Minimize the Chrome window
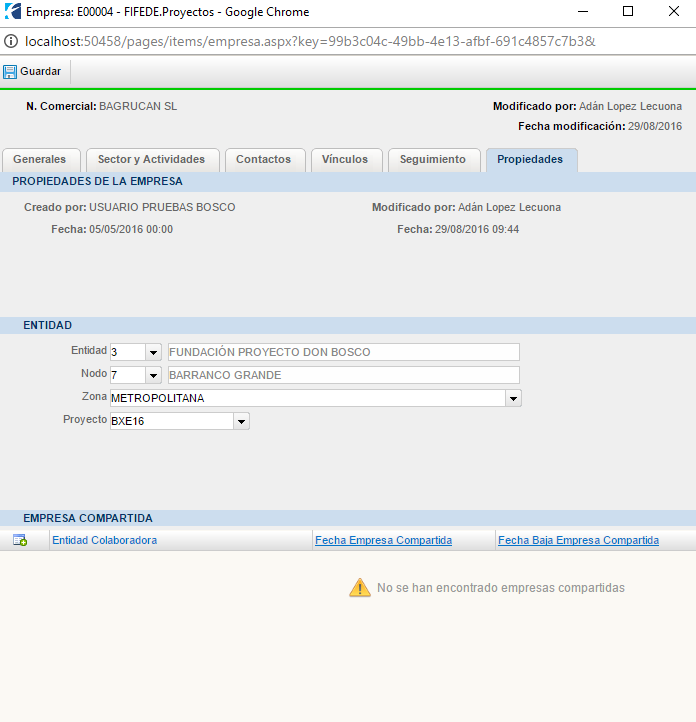Viewport: 696px width, 722px height. (x=583, y=12)
